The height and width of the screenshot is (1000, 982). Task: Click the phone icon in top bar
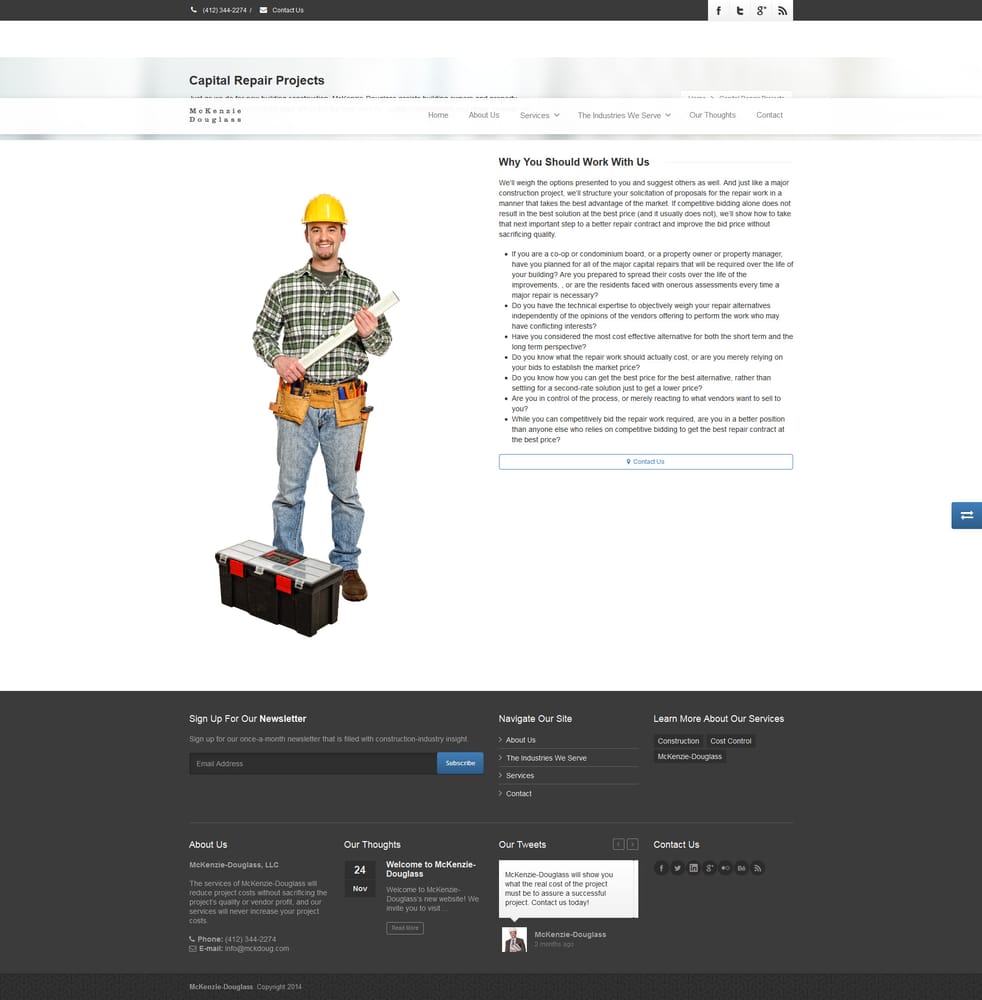click(x=193, y=10)
